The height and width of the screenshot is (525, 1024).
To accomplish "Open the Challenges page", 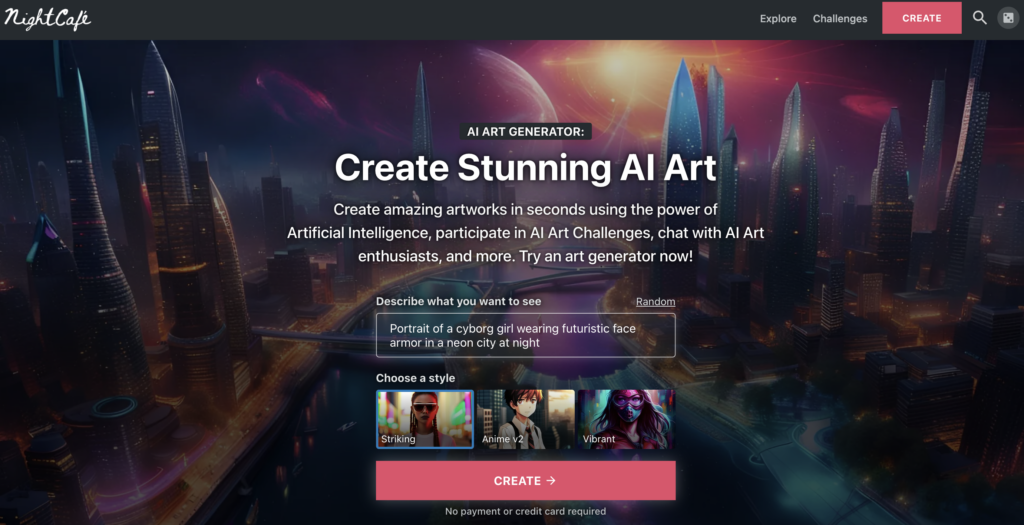I will point(840,18).
